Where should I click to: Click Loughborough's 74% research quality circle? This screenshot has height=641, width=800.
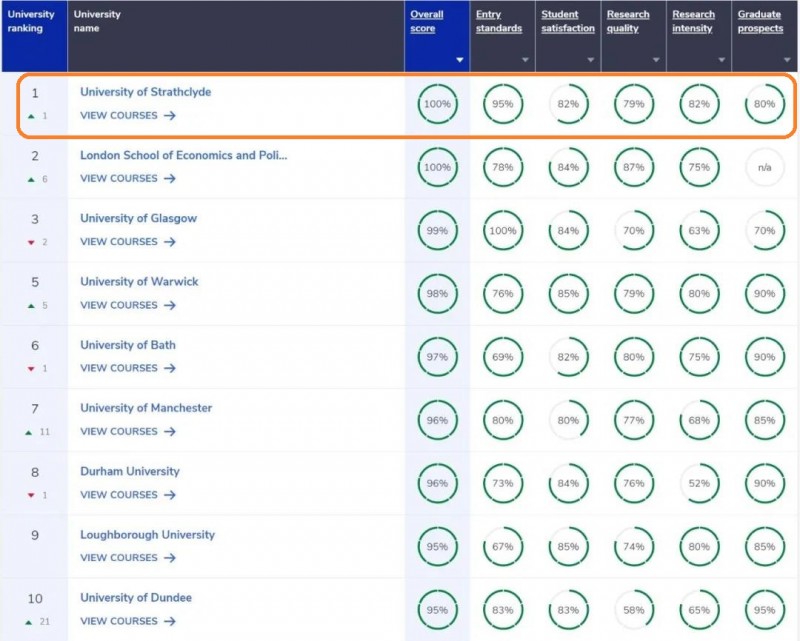[633, 547]
